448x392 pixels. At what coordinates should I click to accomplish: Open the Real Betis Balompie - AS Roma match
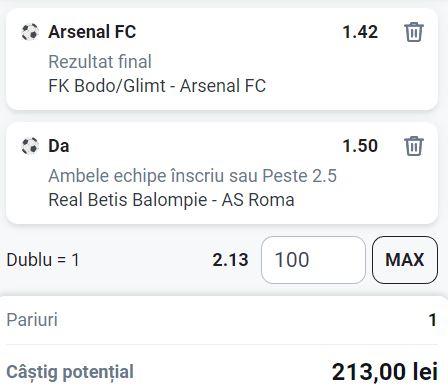tap(171, 200)
